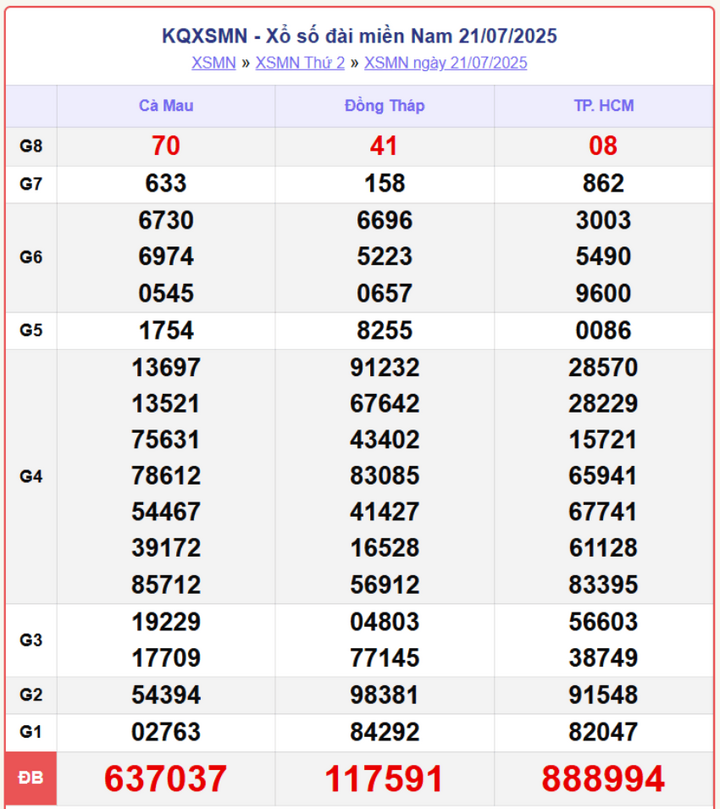Click the G4 number 83395
Viewport: 720px width, 809px height.
603,585
